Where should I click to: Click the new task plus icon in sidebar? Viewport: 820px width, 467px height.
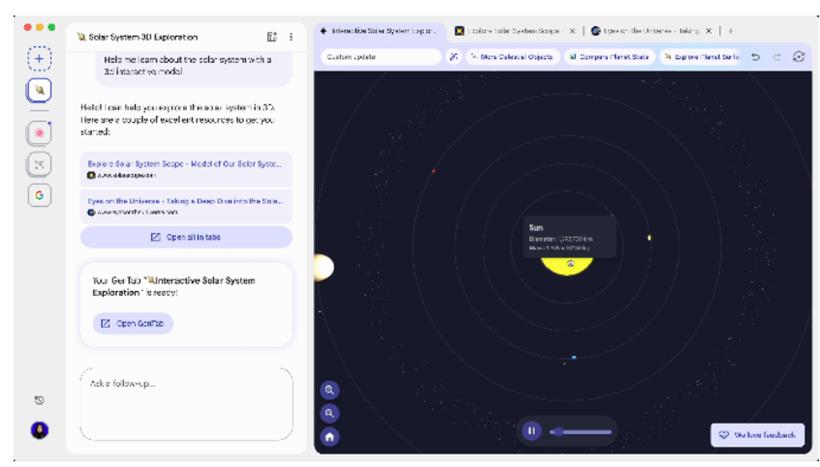point(37,58)
